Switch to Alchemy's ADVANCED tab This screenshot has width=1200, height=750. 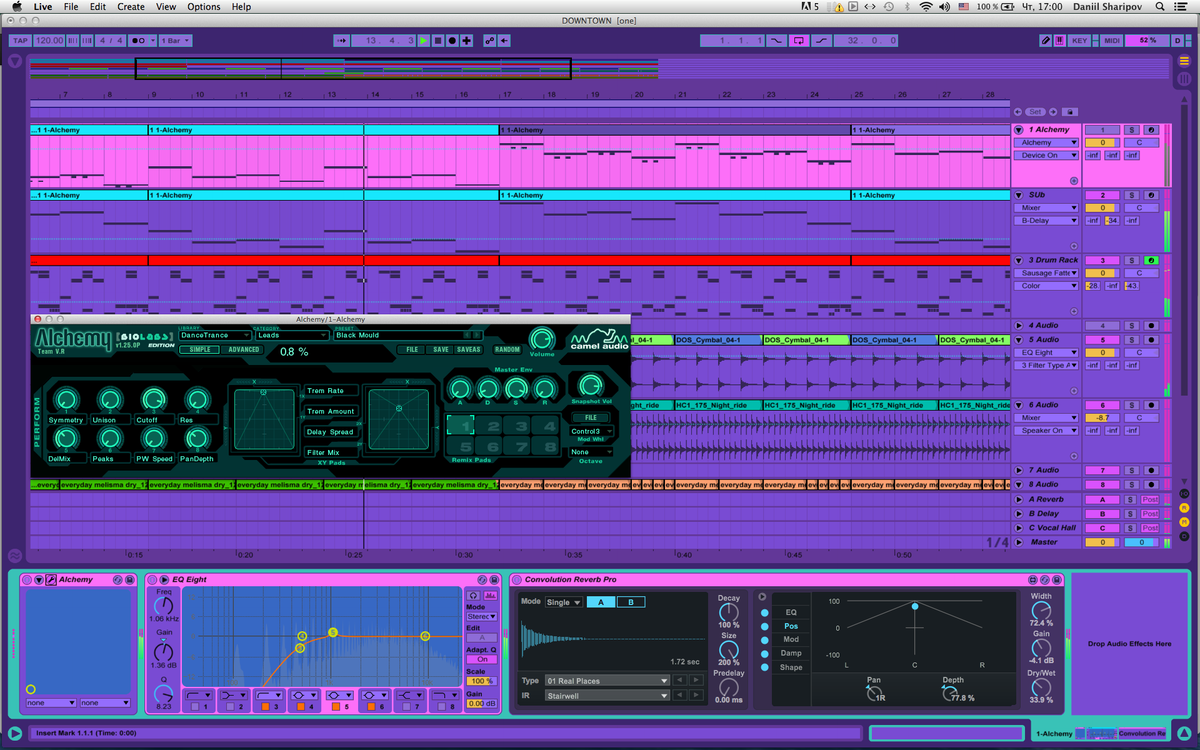pos(245,349)
